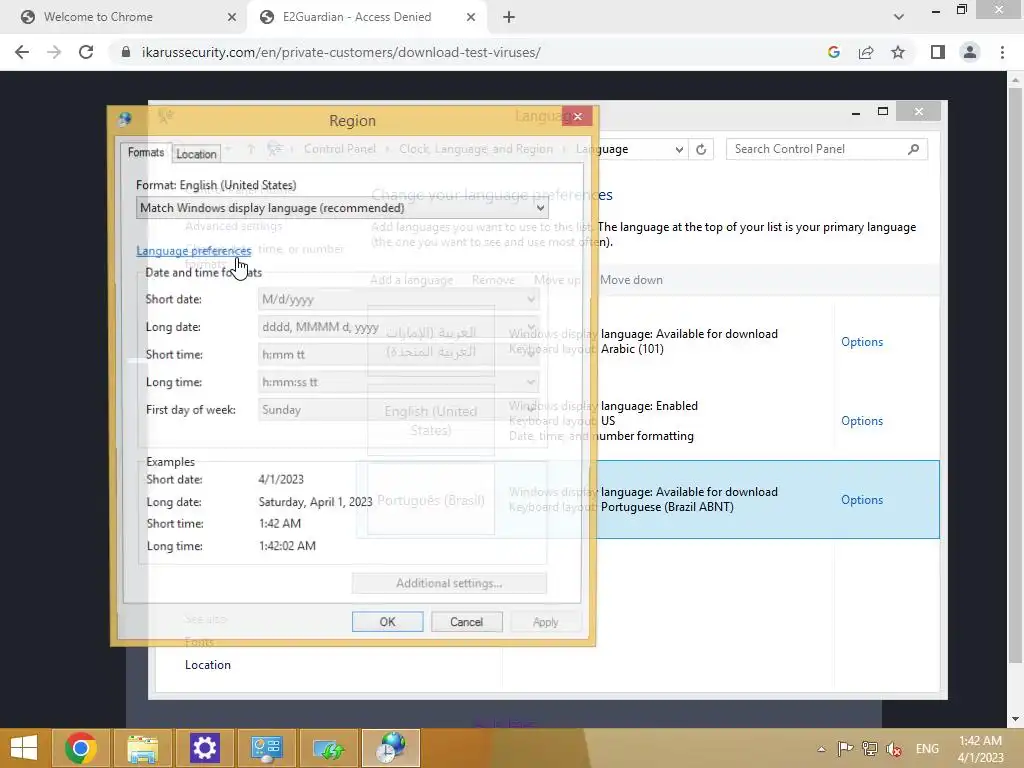Close the E2Guardian tab

[471, 17]
